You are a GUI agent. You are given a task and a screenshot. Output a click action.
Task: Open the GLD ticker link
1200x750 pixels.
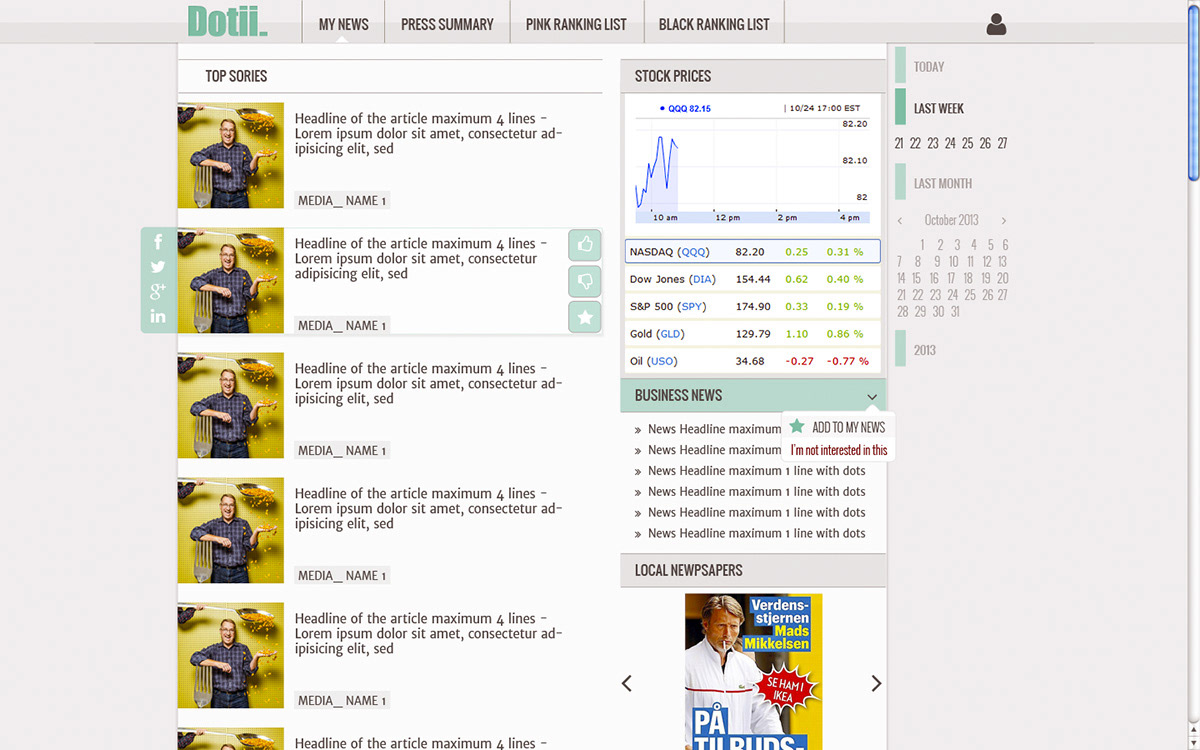(670, 333)
